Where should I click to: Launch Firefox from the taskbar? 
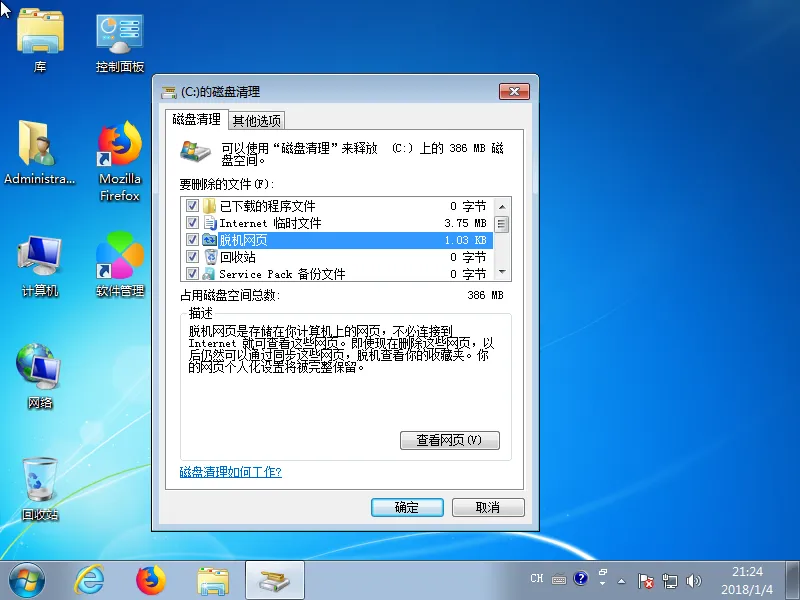[x=151, y=581]
